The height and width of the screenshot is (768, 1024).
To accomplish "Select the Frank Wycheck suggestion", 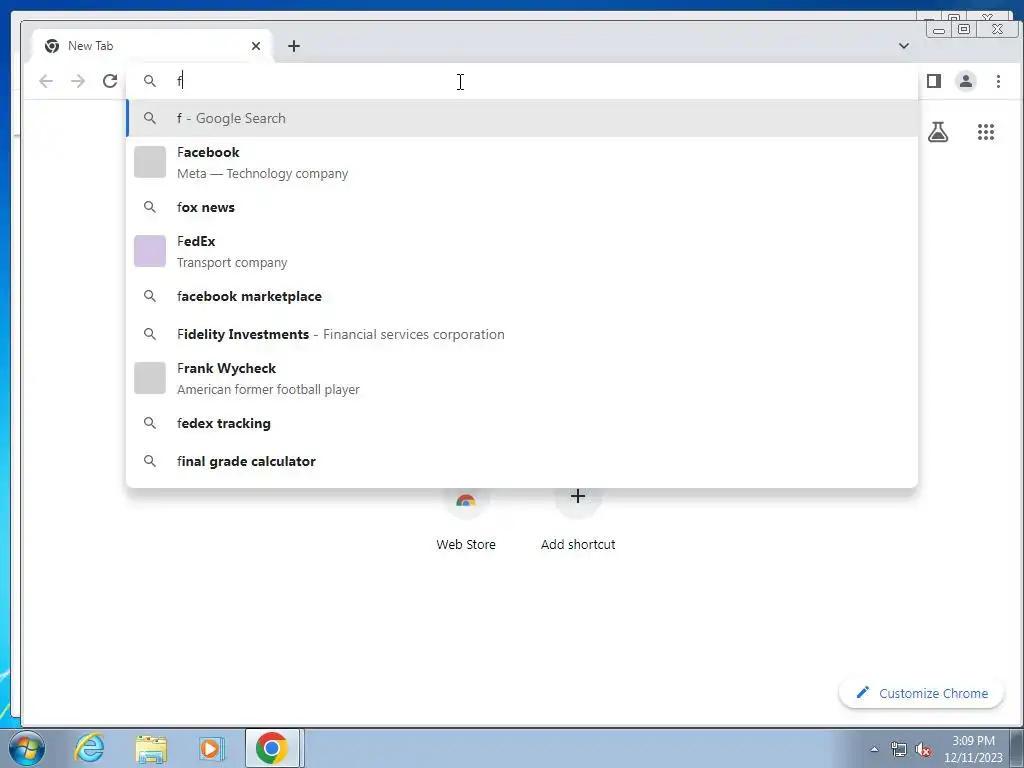I will 522,378.
